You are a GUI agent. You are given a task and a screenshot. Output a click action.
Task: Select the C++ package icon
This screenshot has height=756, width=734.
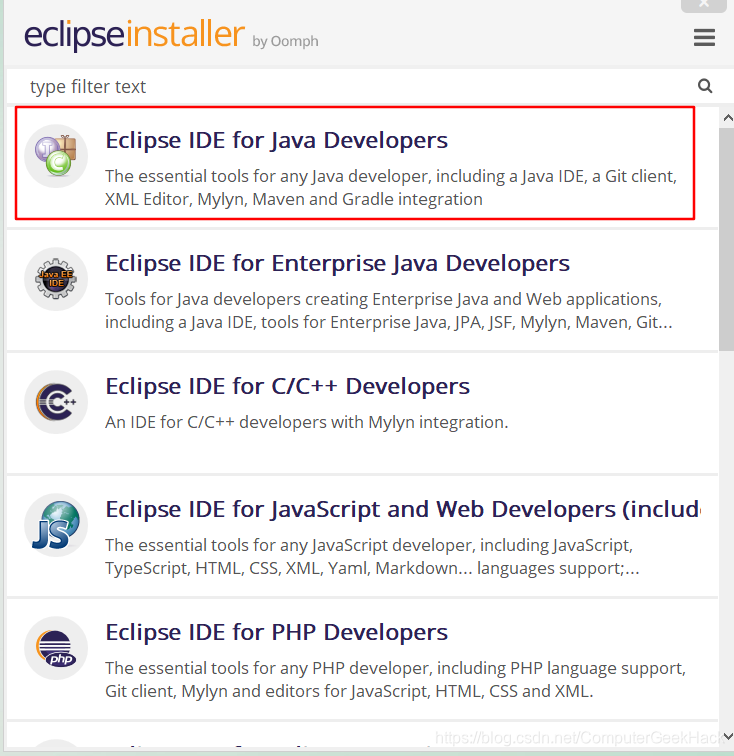tap(56, 402)
